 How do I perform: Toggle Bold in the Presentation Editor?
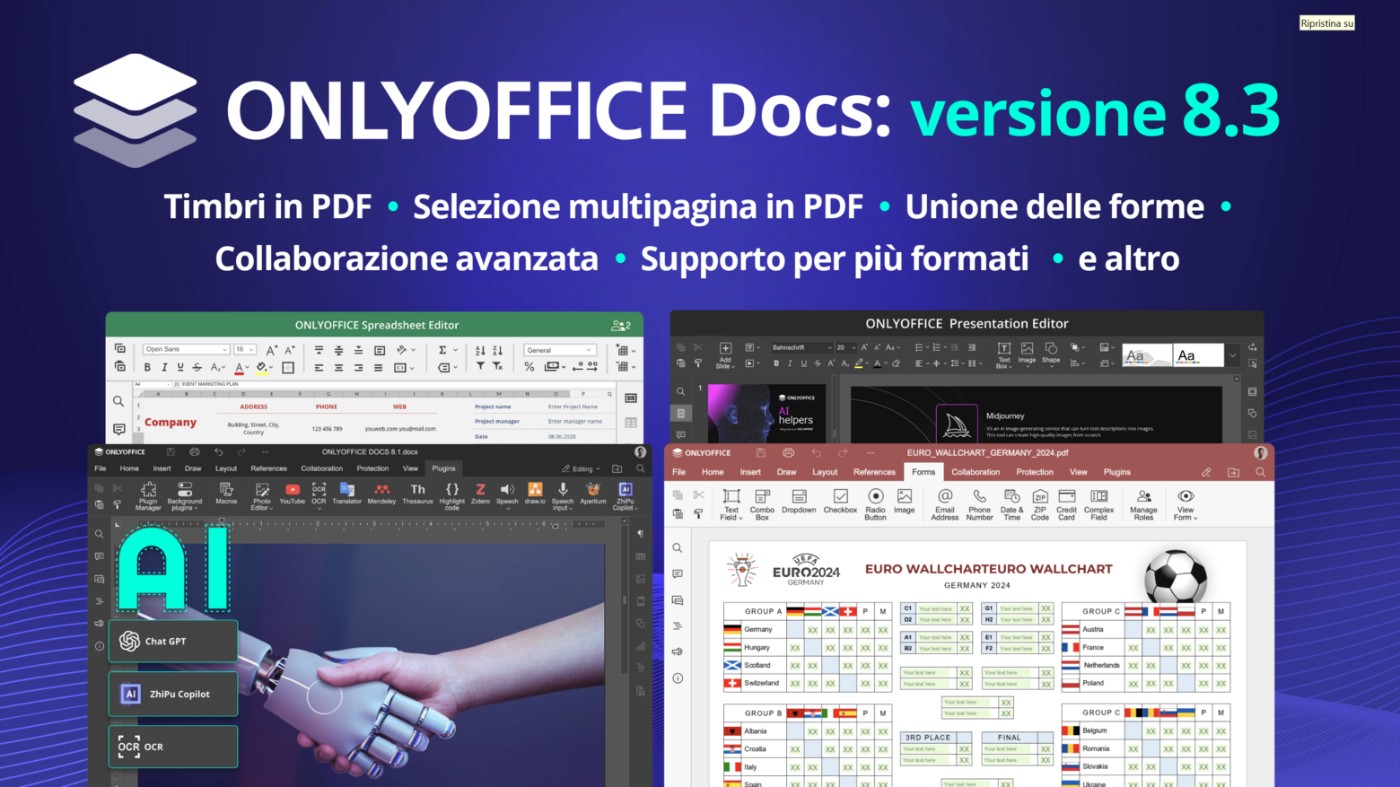[x=776, y=364]
